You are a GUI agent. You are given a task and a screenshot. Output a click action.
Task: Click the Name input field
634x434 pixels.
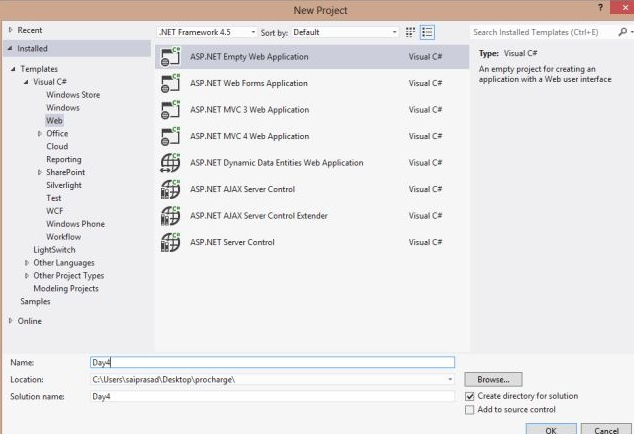(x=272, y=362)
